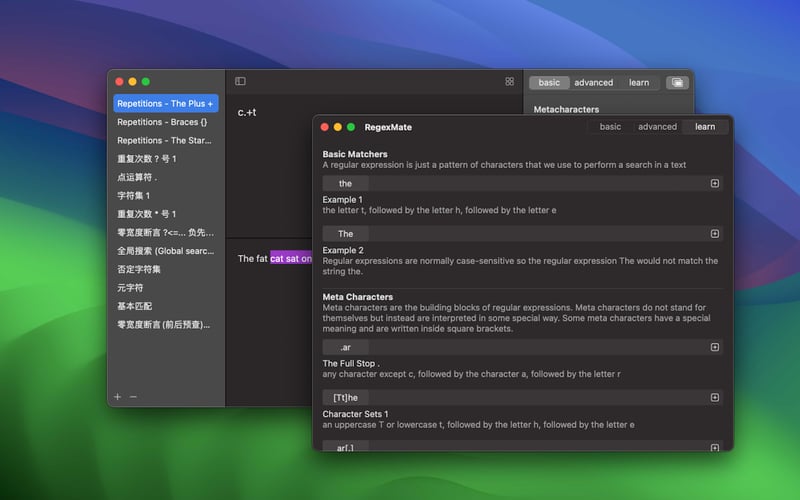
Task: Select 'Repetitions - The Star...' sidebar item
Action: 166,140
